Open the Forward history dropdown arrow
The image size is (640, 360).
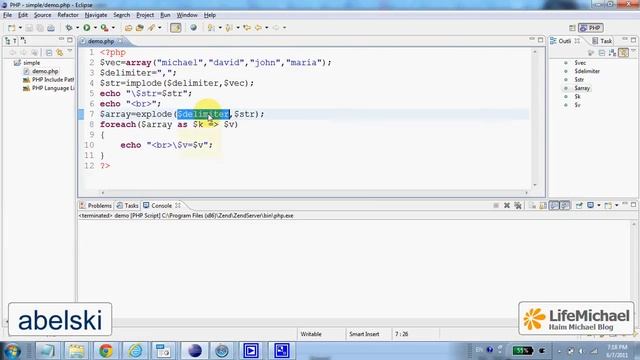(284, 28)
